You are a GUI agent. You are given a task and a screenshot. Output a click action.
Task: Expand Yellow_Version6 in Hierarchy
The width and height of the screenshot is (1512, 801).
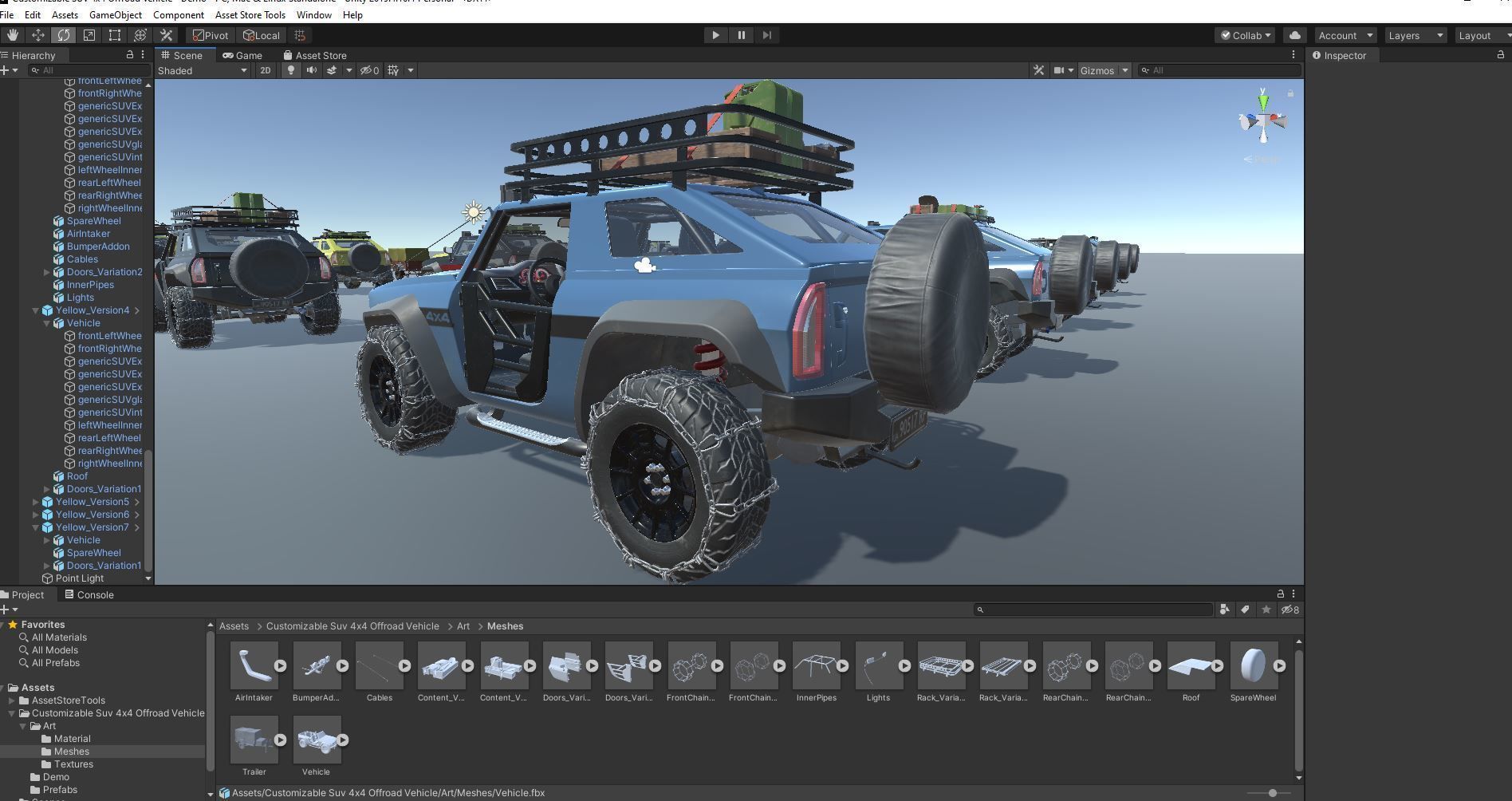point(35,515)
